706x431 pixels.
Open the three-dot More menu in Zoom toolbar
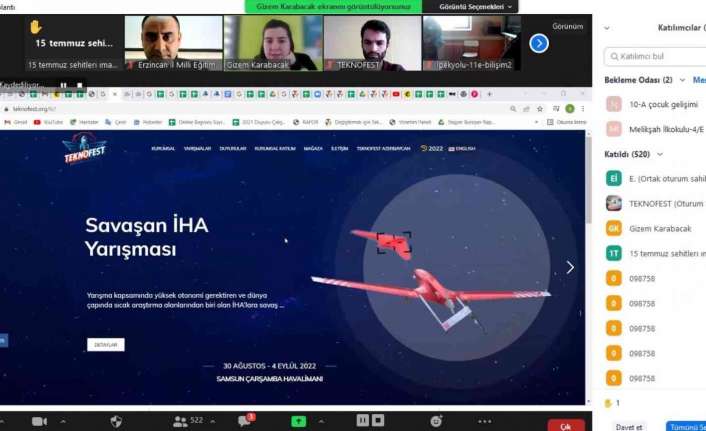tap(484, 422)
